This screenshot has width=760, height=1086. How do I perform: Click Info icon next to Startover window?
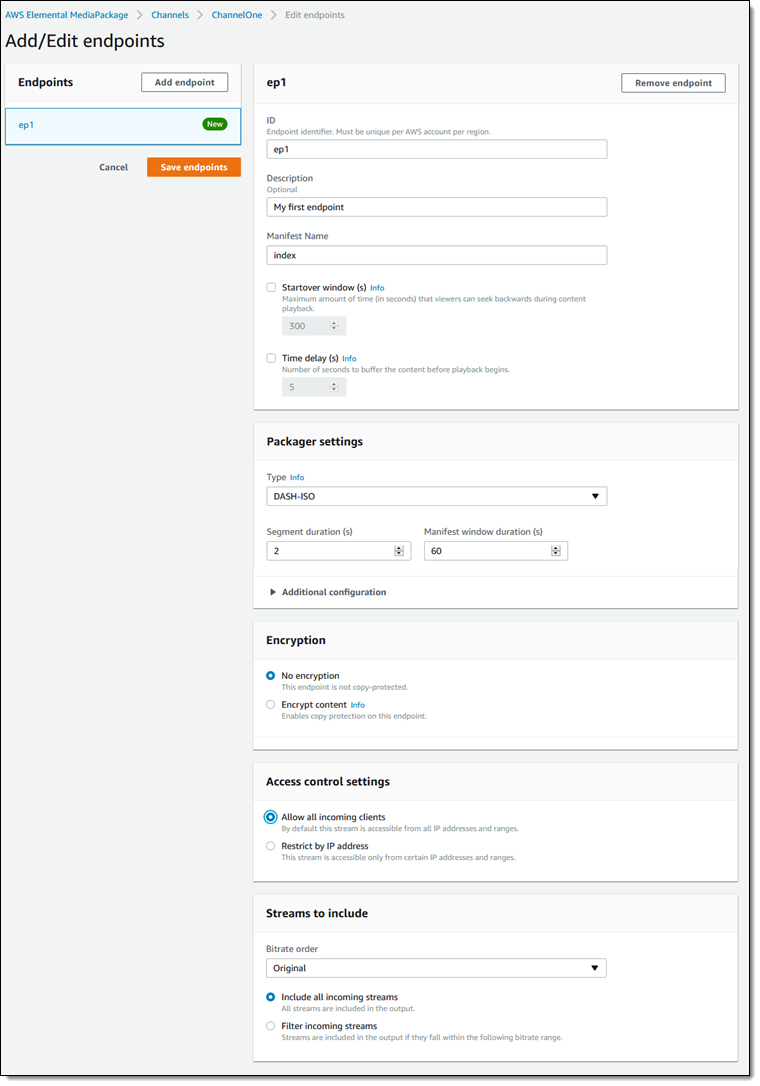click(x=377, y=288)
